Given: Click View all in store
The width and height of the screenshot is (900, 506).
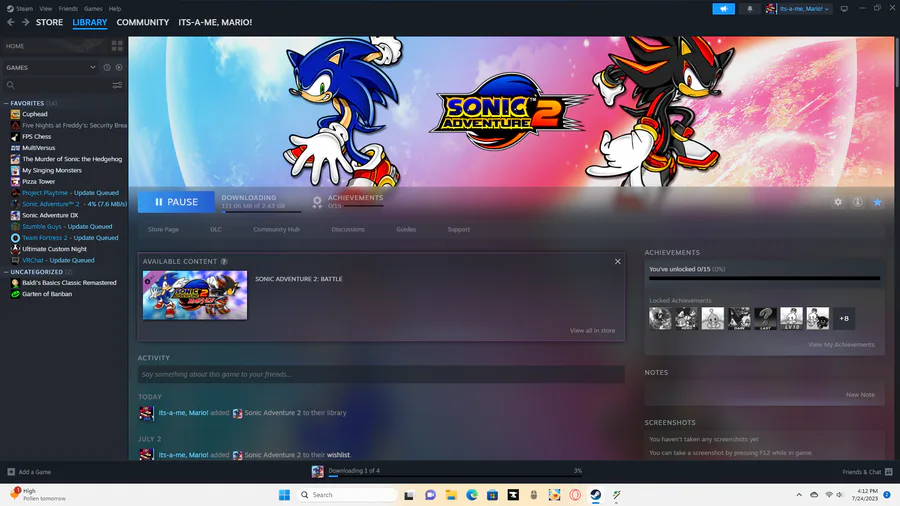Looking at the screenshot, I should point(592,330).
